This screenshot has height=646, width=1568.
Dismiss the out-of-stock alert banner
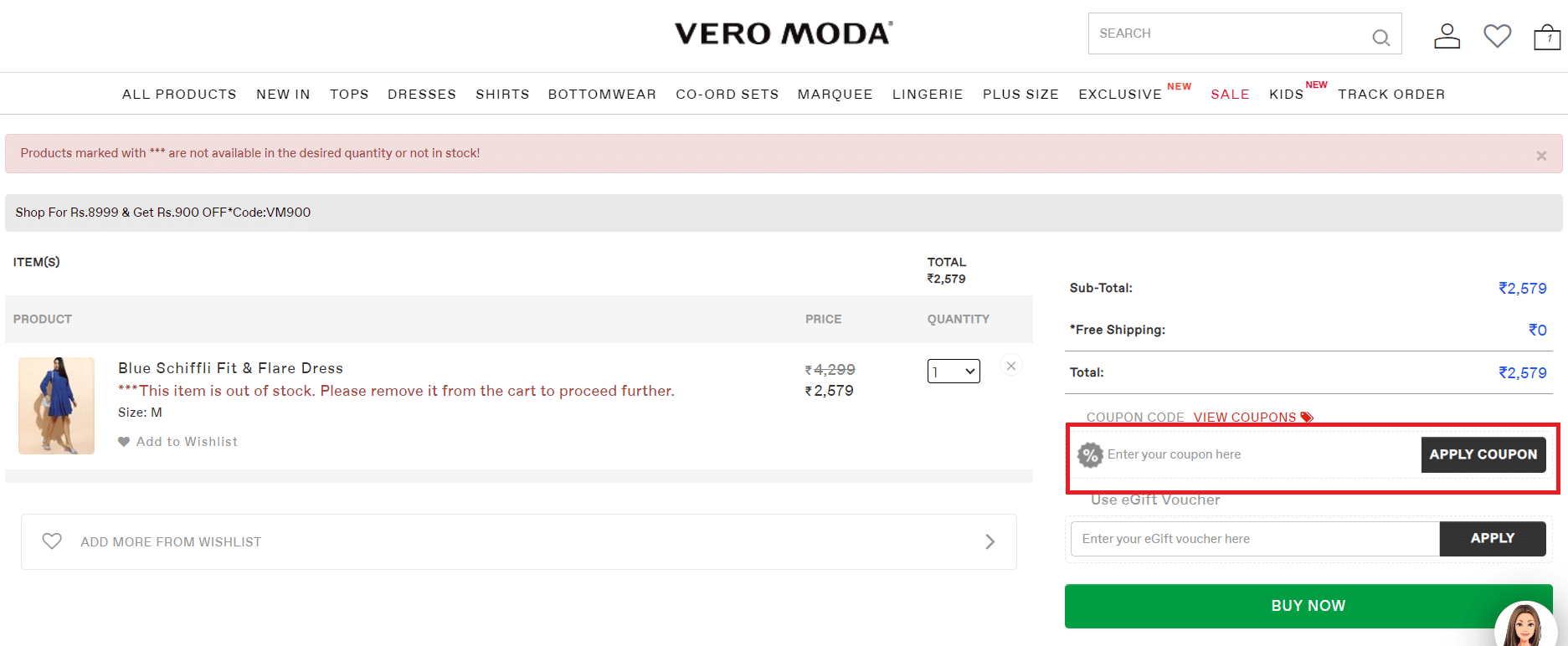click(1541, 156)
